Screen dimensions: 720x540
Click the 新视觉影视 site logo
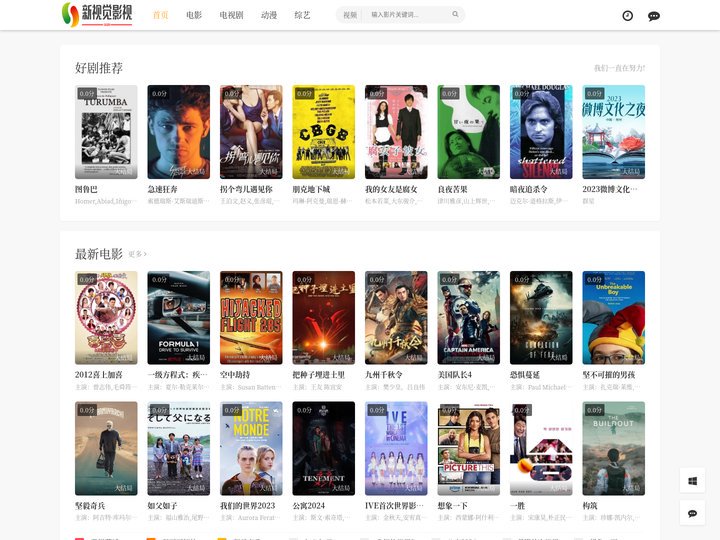(x=97, y=14)
